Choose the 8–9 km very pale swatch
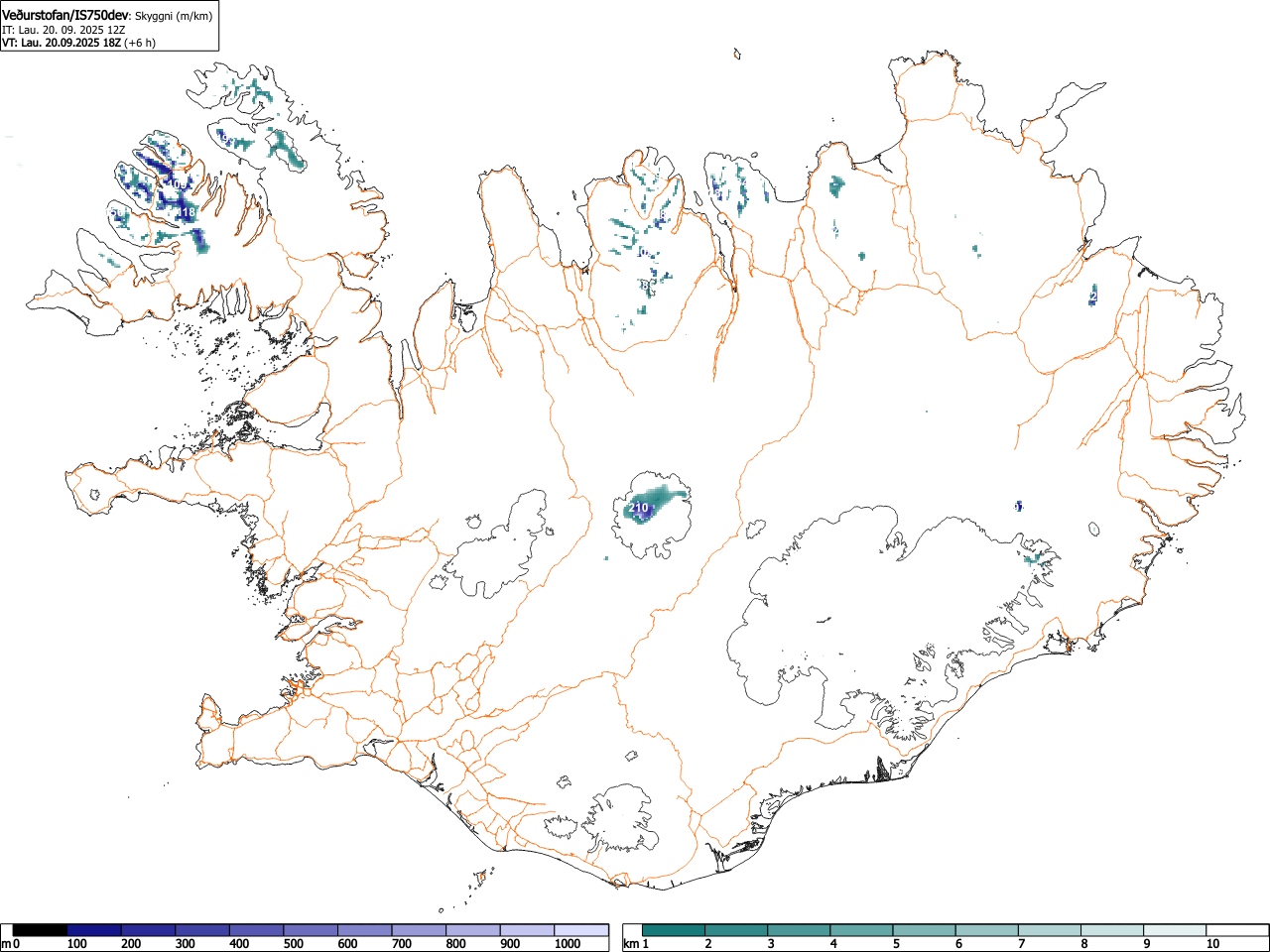 [1112, 930]
